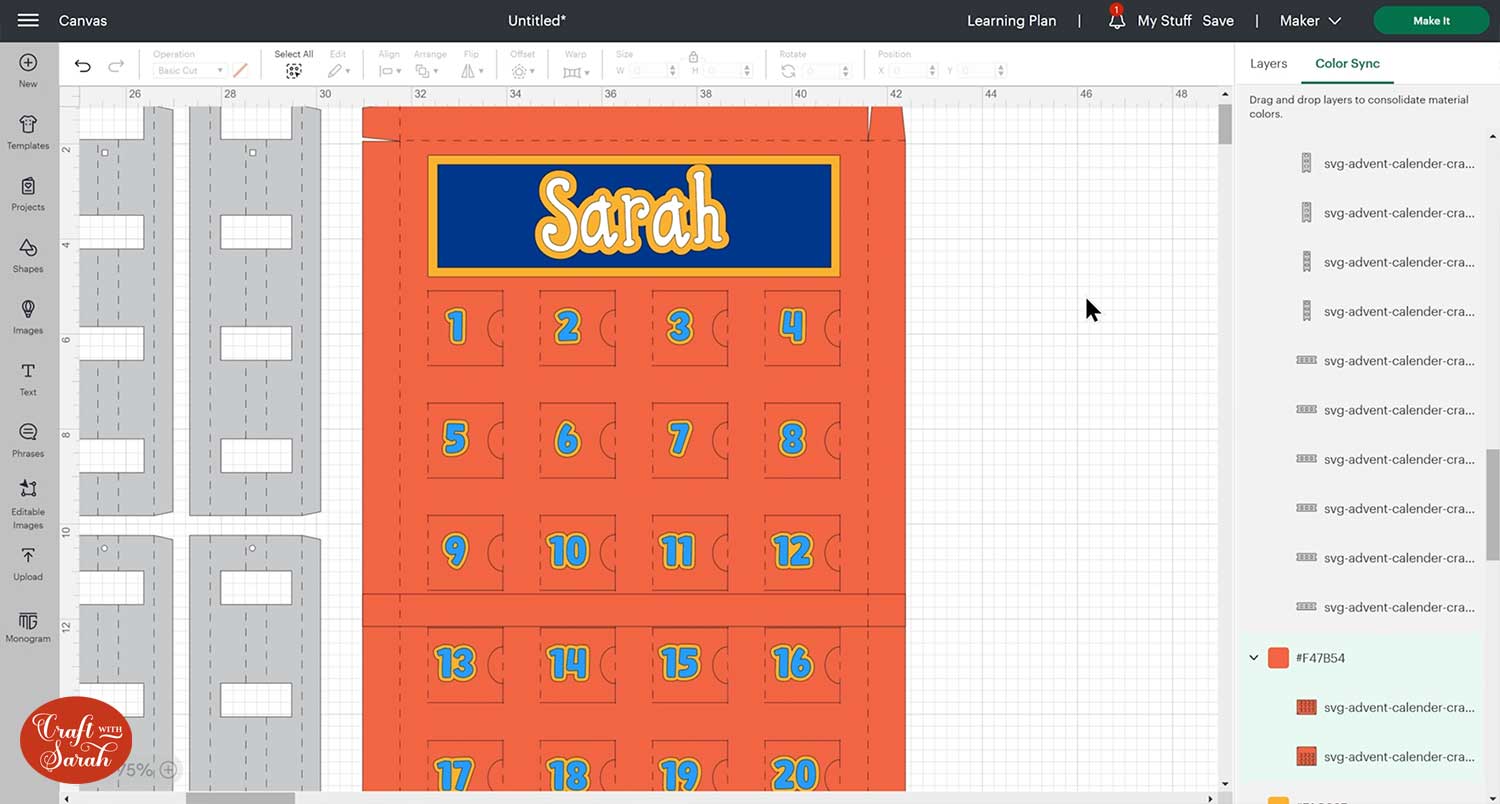The height and width of the screenshot is (804, 1500).
Task: Click the canvas horizontal scrollbar thumb
Action: click(x=240, y=798)
